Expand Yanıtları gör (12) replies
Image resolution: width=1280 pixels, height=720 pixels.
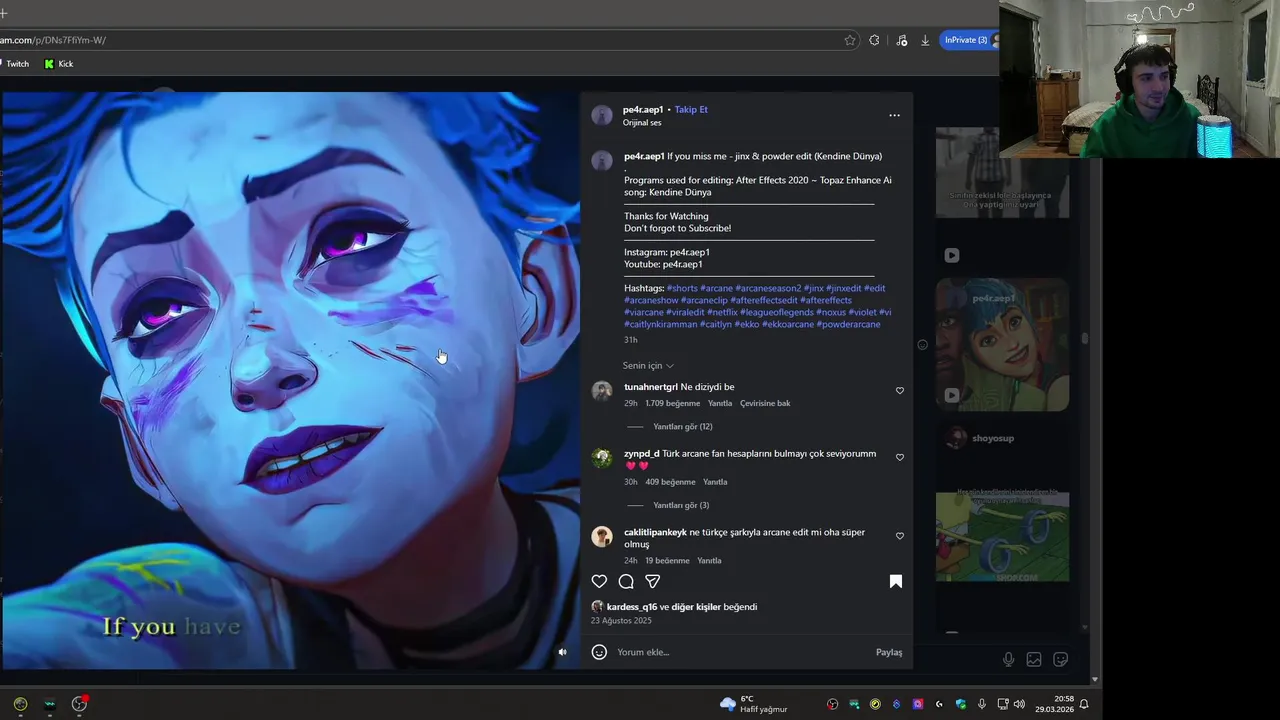click(x=682, y=427)
